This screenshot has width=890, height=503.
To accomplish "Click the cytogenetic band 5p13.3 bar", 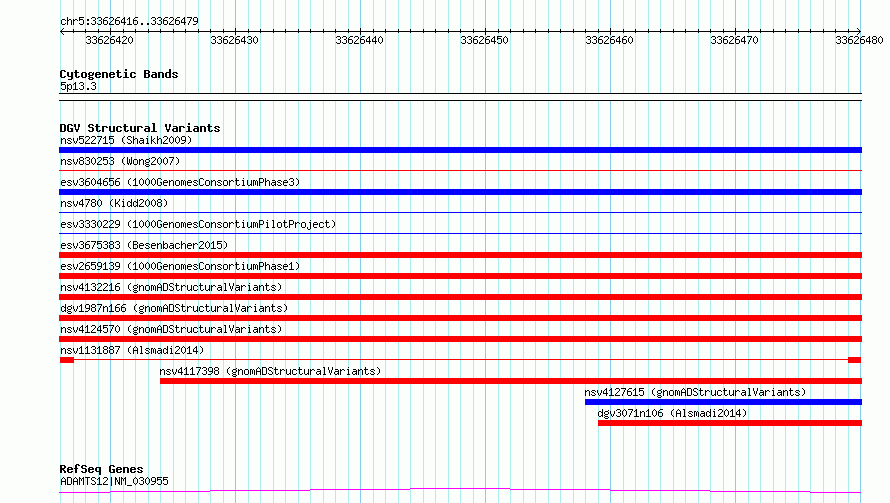I will (x=460, y=97).
